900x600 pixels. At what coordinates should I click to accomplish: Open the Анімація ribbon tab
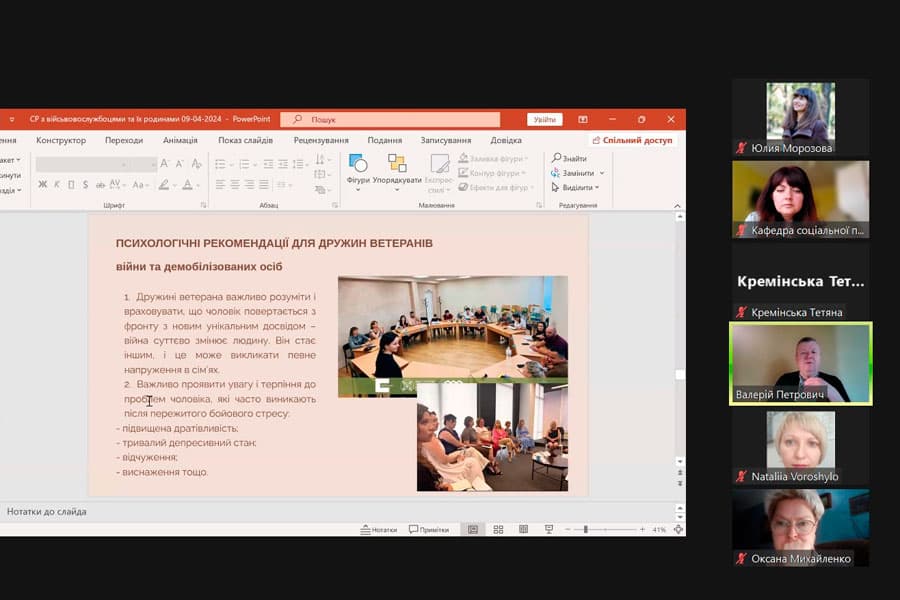180,140
